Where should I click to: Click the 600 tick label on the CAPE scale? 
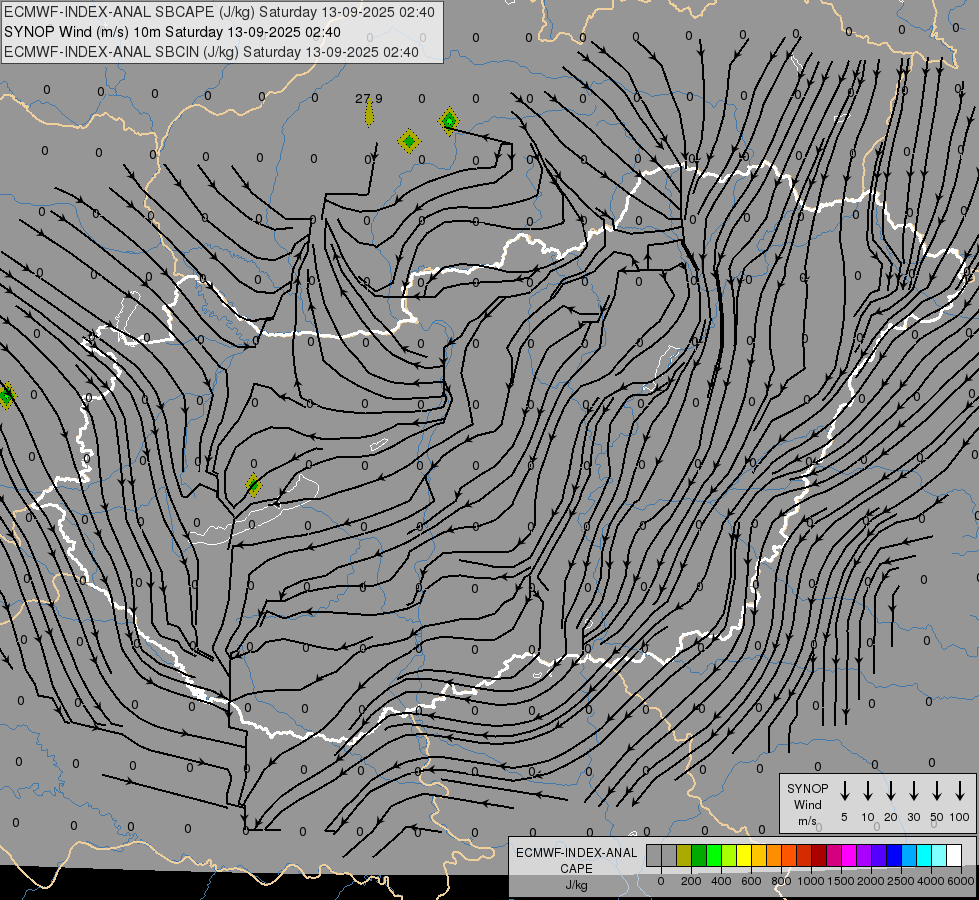pyautogui.click(x=751, y=881)
